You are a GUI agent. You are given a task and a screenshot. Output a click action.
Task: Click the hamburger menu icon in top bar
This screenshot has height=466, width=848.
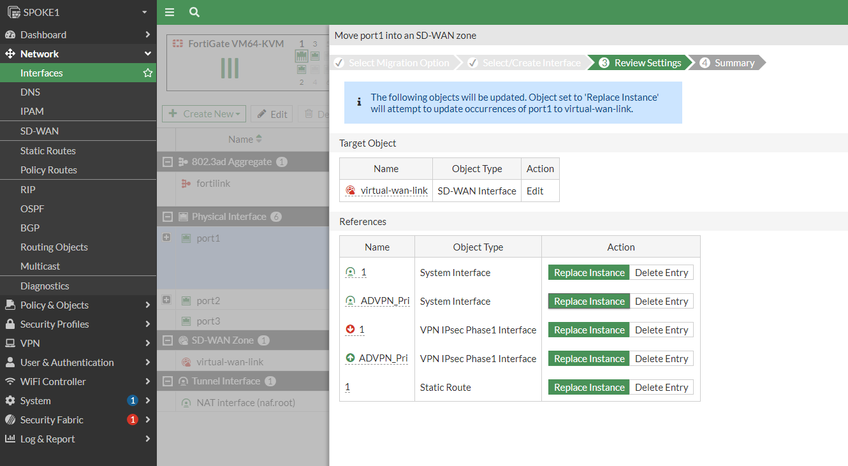tap(169, 12)
